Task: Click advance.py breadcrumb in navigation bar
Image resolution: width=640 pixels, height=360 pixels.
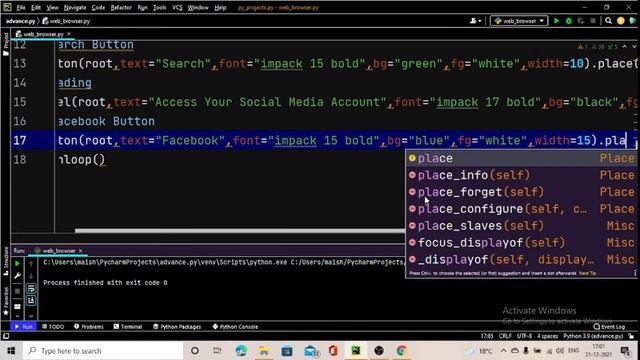Action: tap(20, 21)
